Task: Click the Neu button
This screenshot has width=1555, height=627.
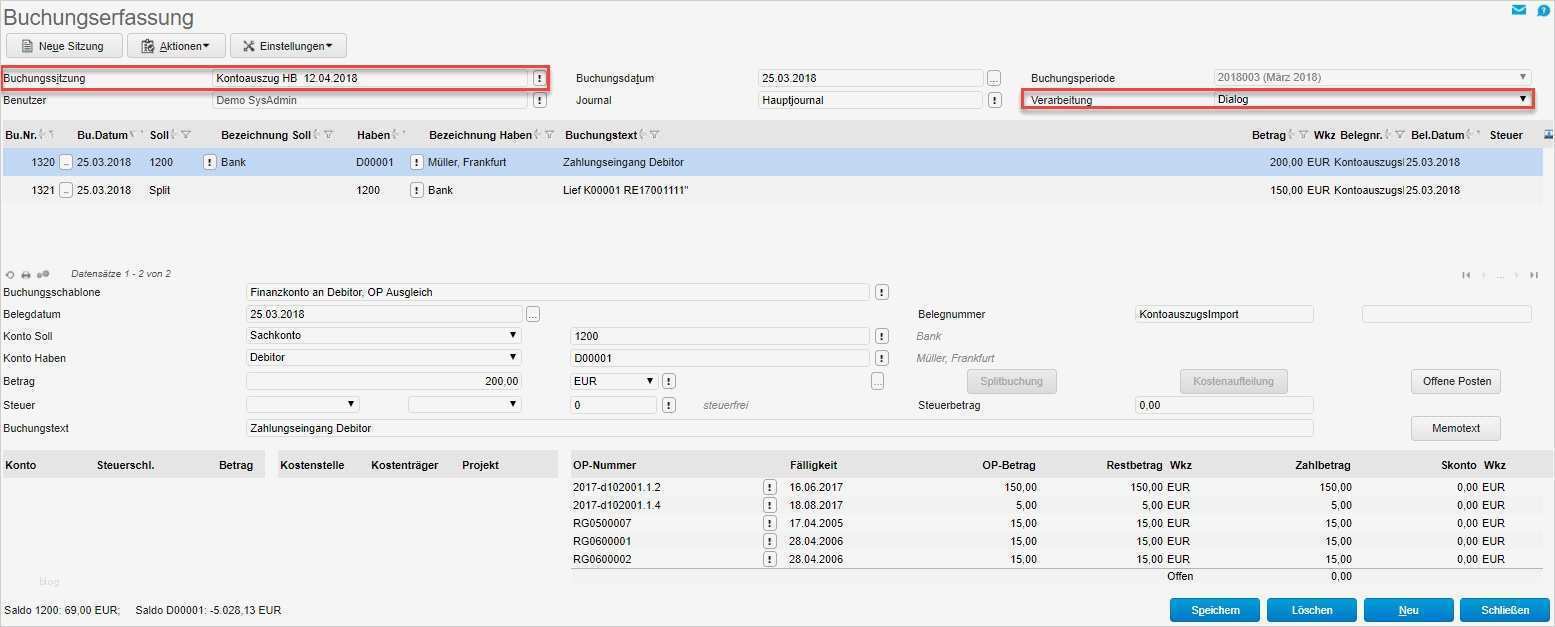Action: point(1408,610)
